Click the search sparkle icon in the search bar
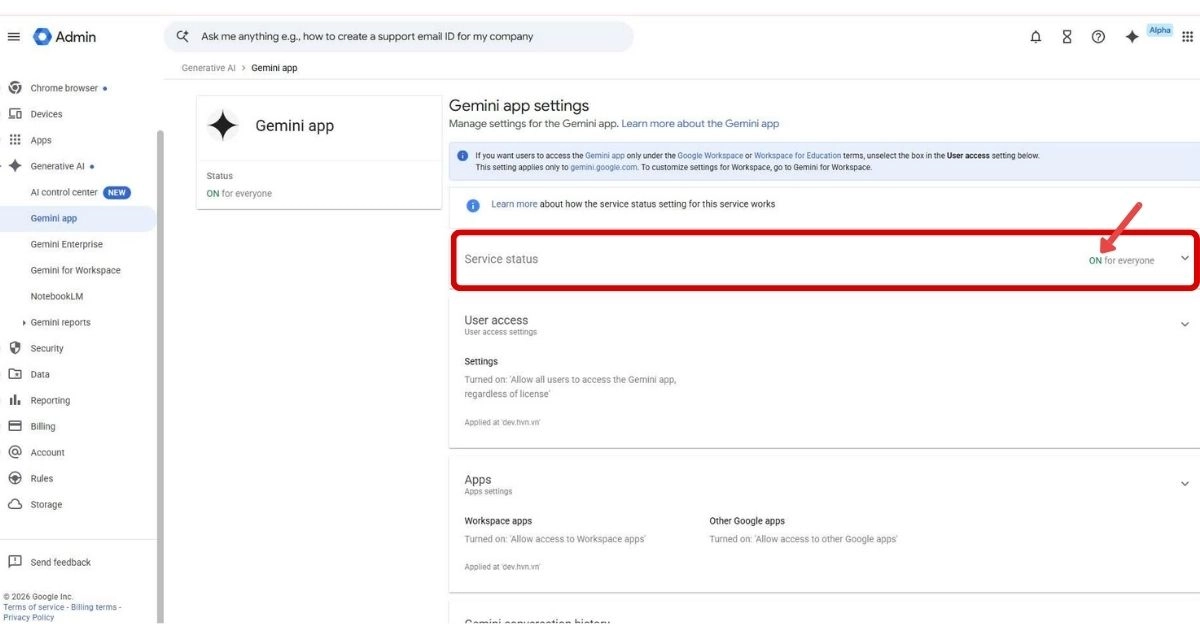 182,36
